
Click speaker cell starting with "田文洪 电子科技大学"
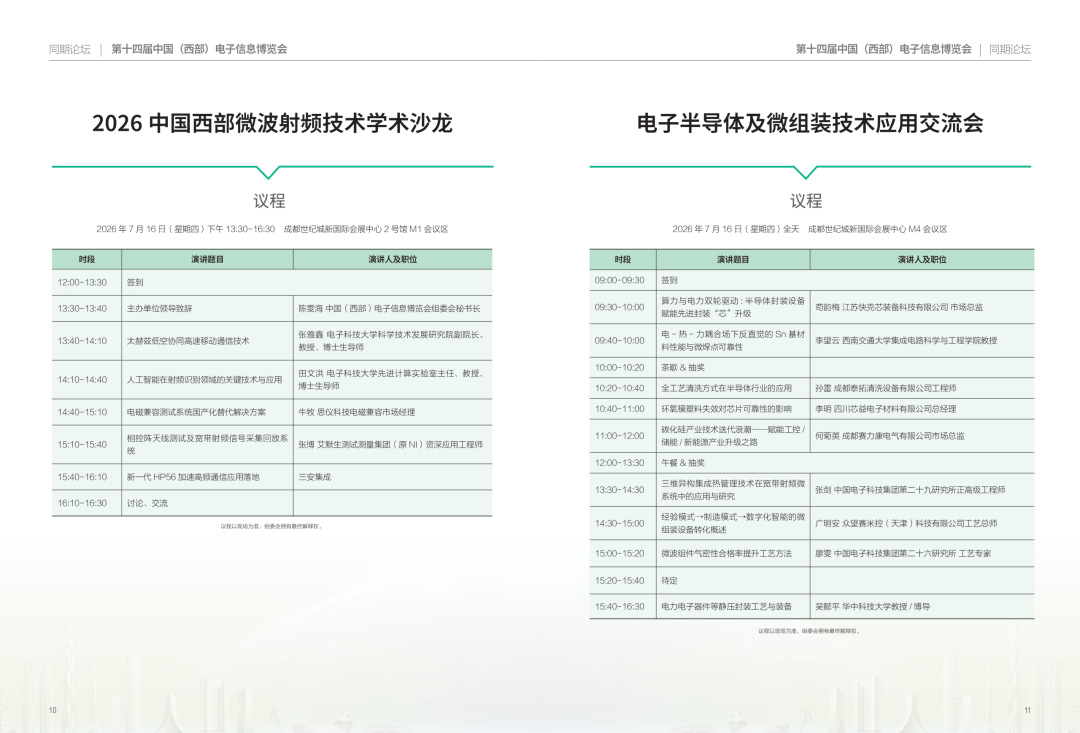coord(391,380)
